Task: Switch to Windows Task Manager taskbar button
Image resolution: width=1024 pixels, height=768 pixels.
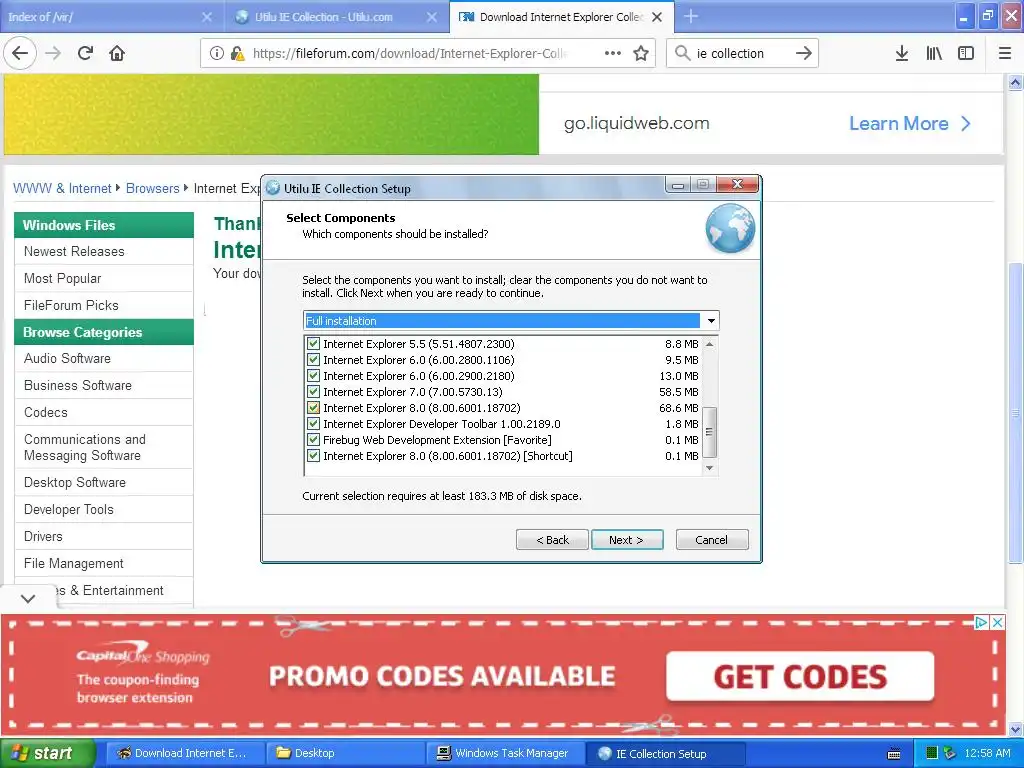Action: click(504, 753)
